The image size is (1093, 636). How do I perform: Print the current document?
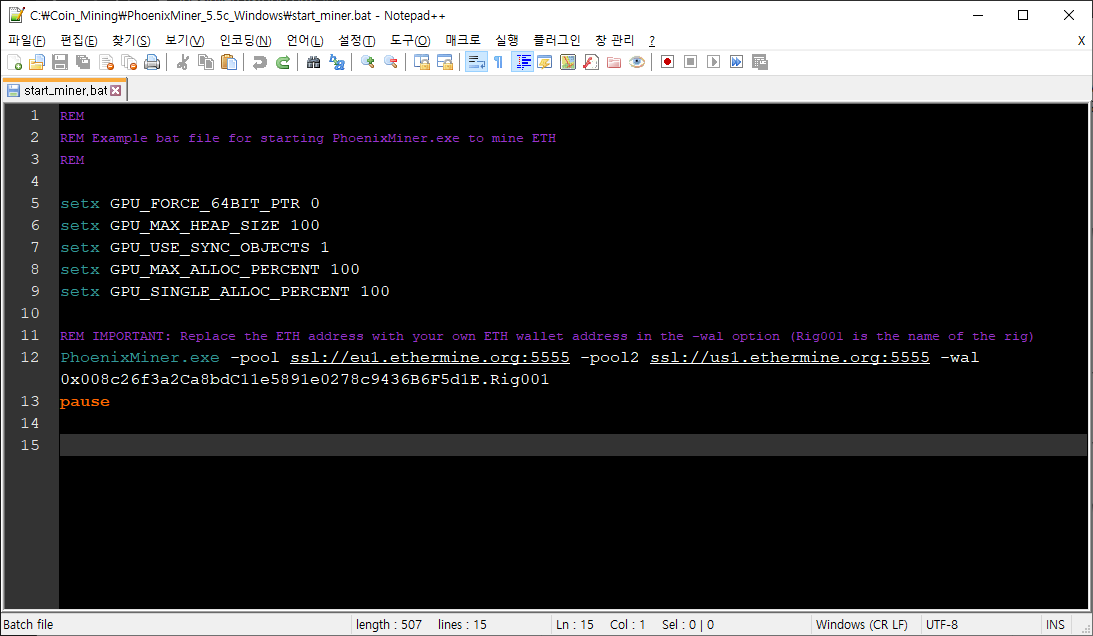pos(152,63)
